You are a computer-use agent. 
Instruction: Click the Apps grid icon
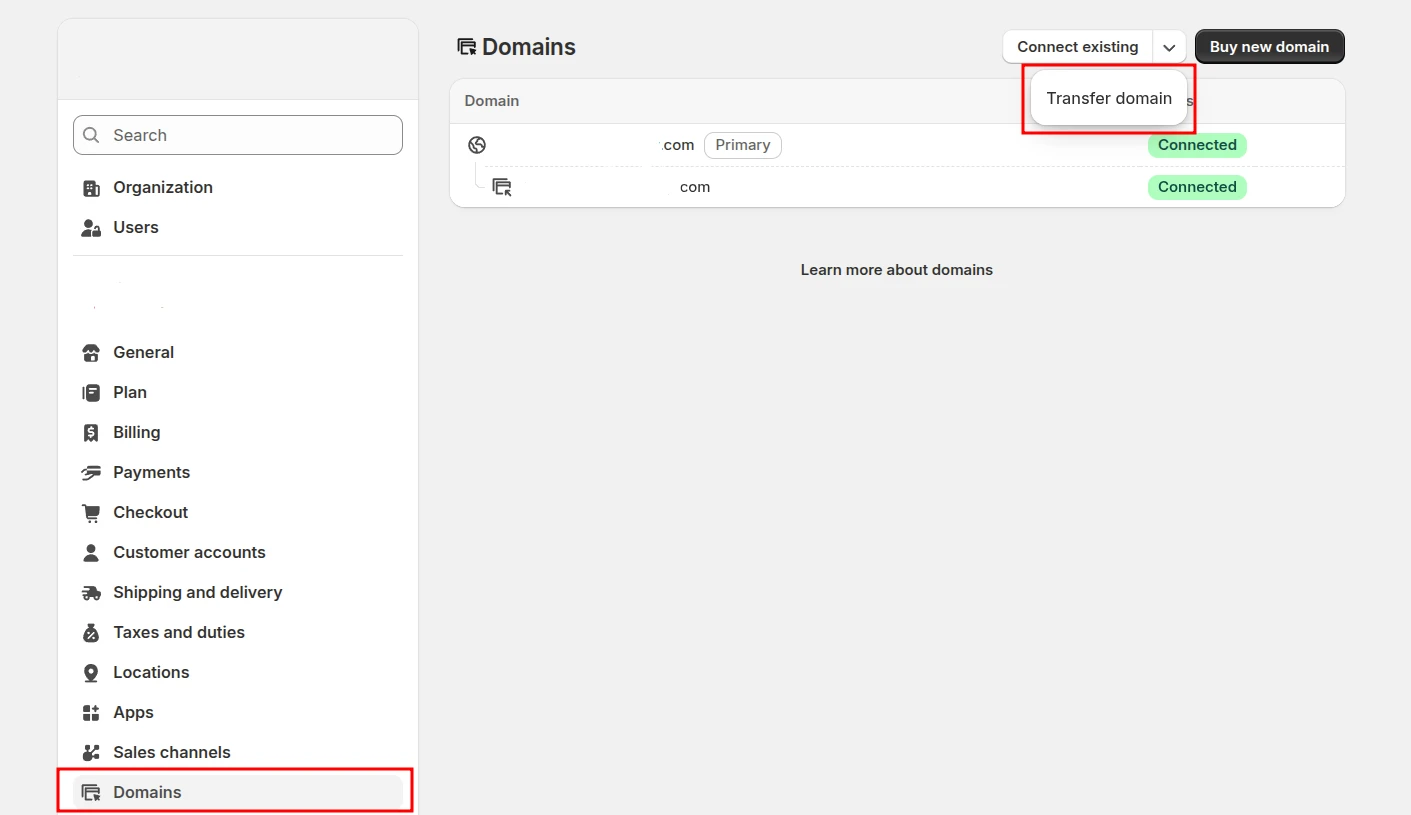91,713
